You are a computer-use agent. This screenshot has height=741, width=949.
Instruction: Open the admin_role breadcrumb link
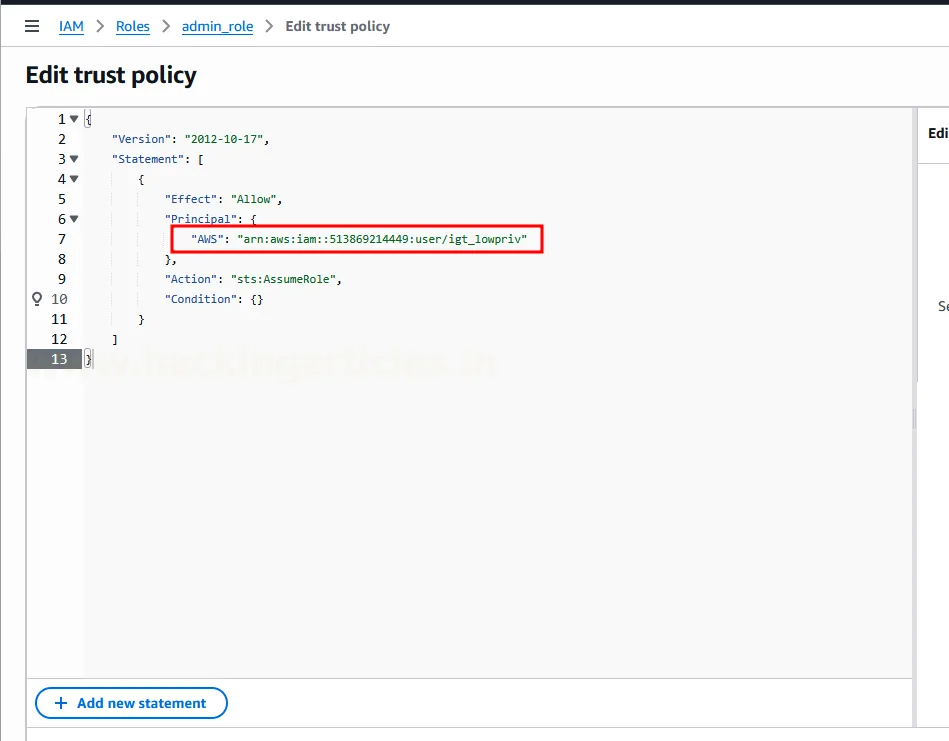pos(215,26)
